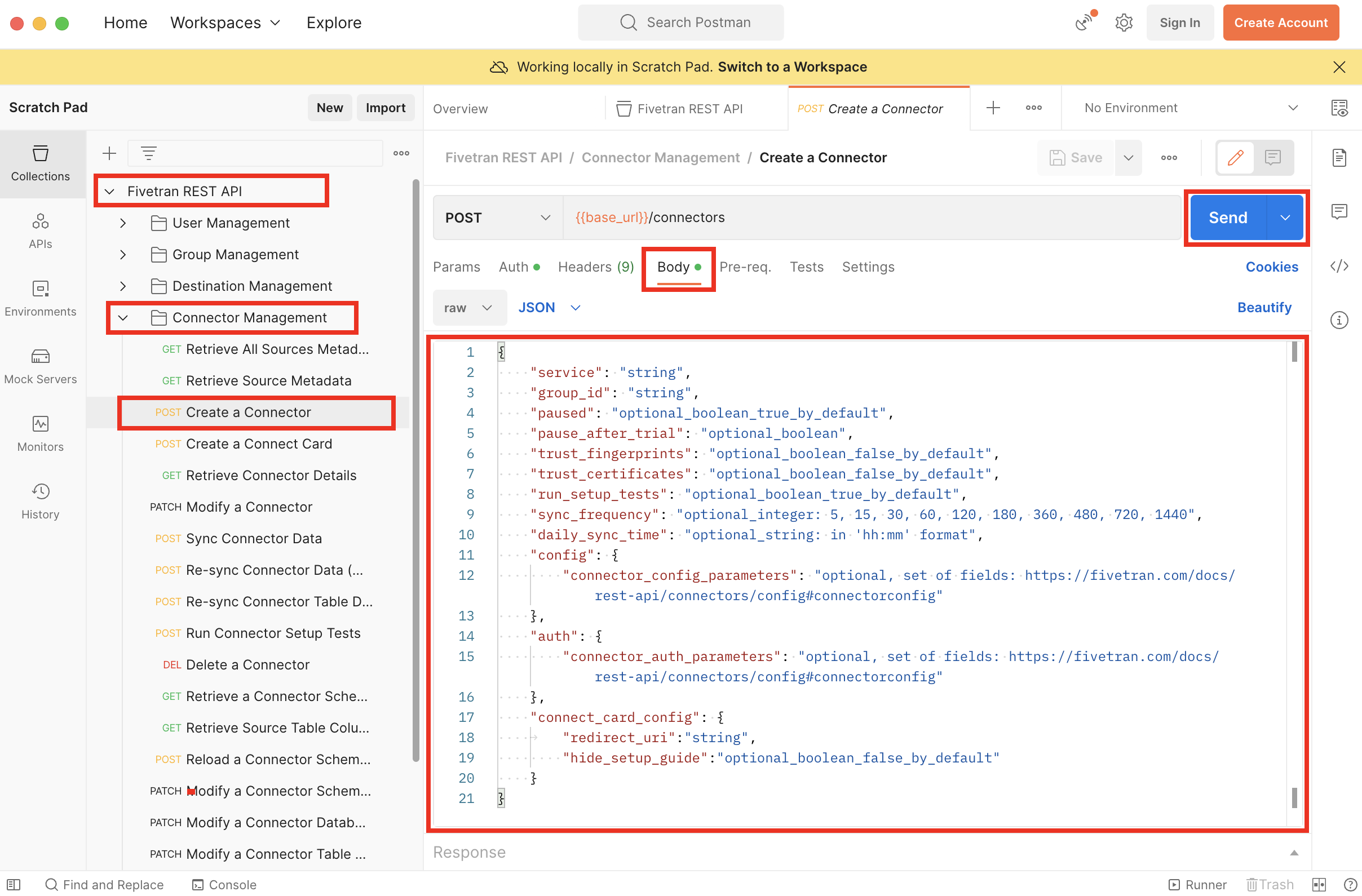This screenshot has height=896, width=1362.
Task: Open the Cookies link
Action: coord(1272,267)
